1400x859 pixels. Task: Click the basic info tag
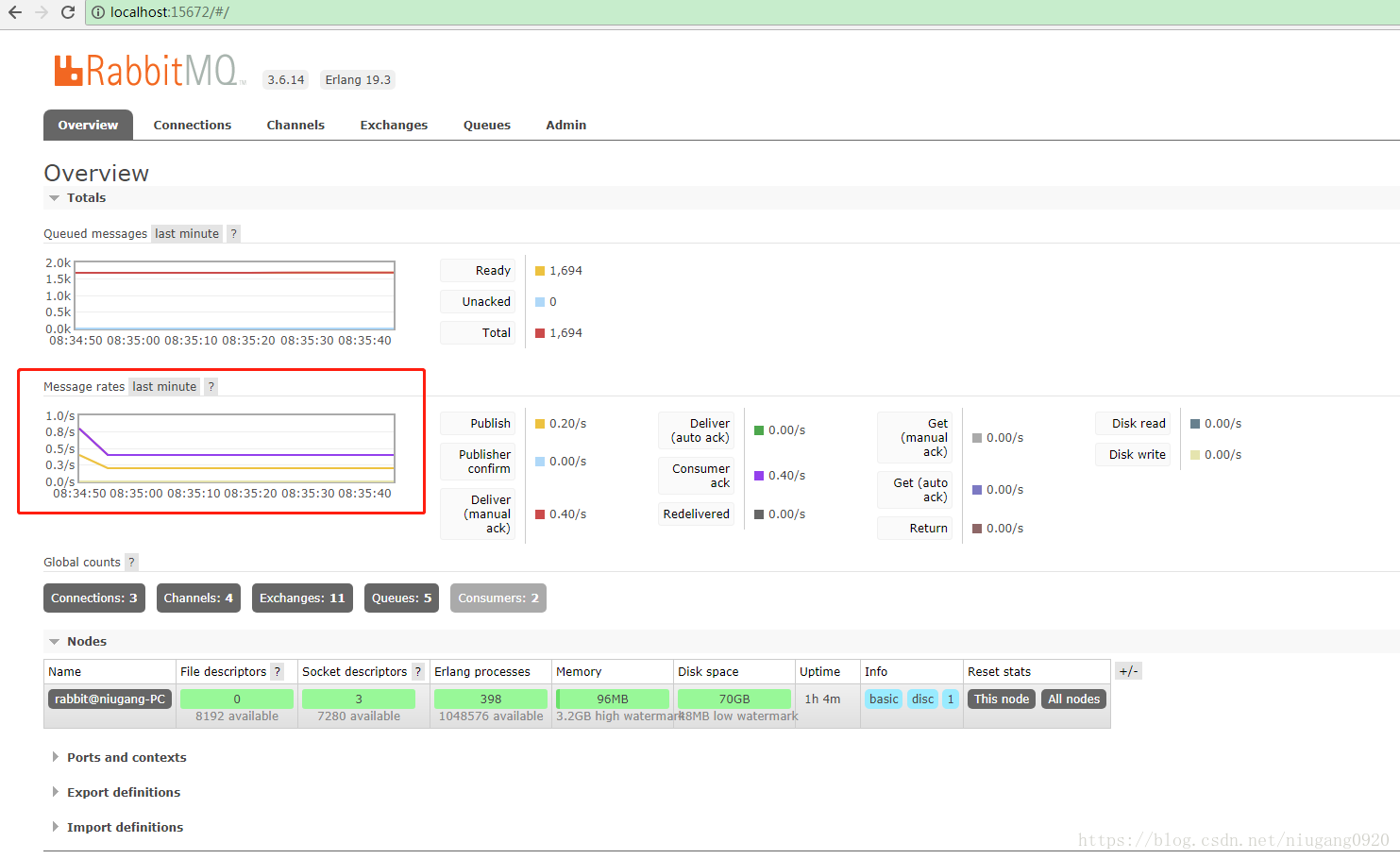884,699
